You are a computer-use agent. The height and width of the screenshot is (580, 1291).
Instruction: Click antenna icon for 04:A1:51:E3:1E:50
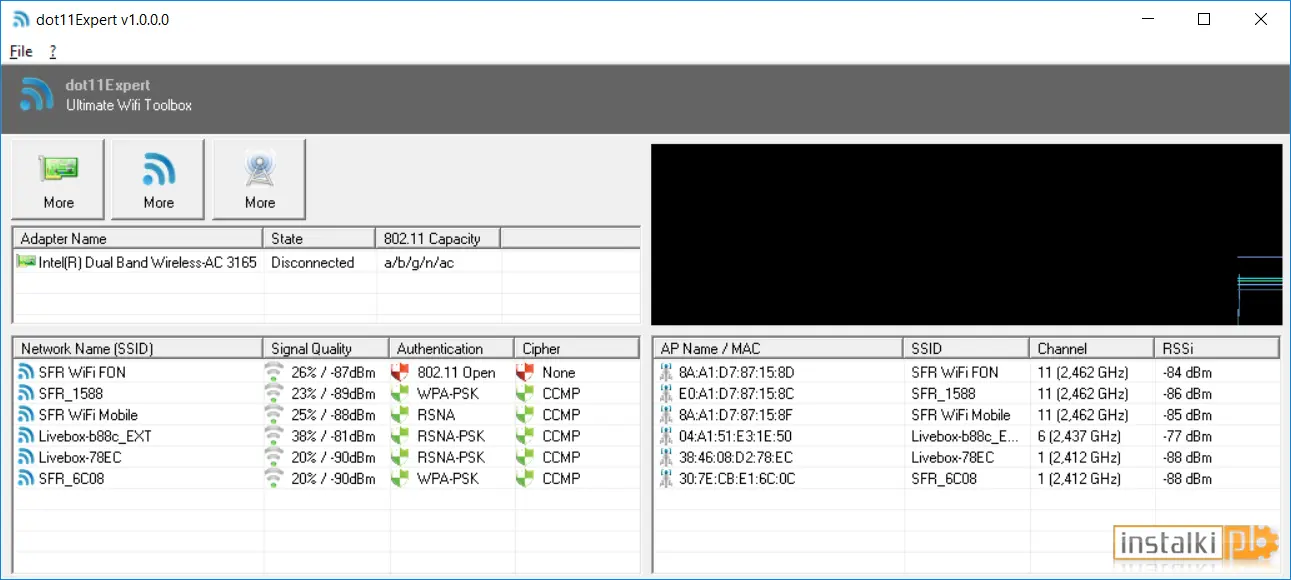666,436
